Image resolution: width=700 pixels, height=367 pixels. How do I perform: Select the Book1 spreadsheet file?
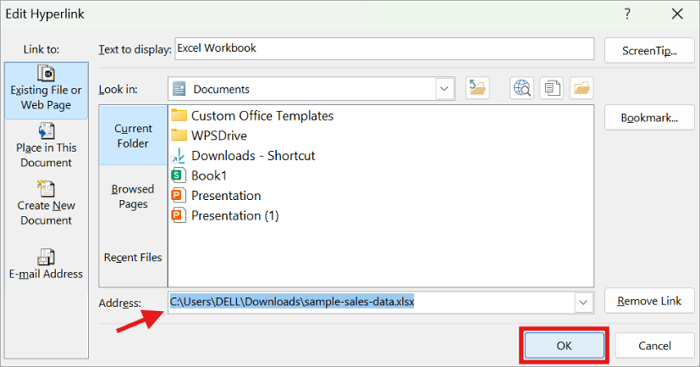(199, 175)
